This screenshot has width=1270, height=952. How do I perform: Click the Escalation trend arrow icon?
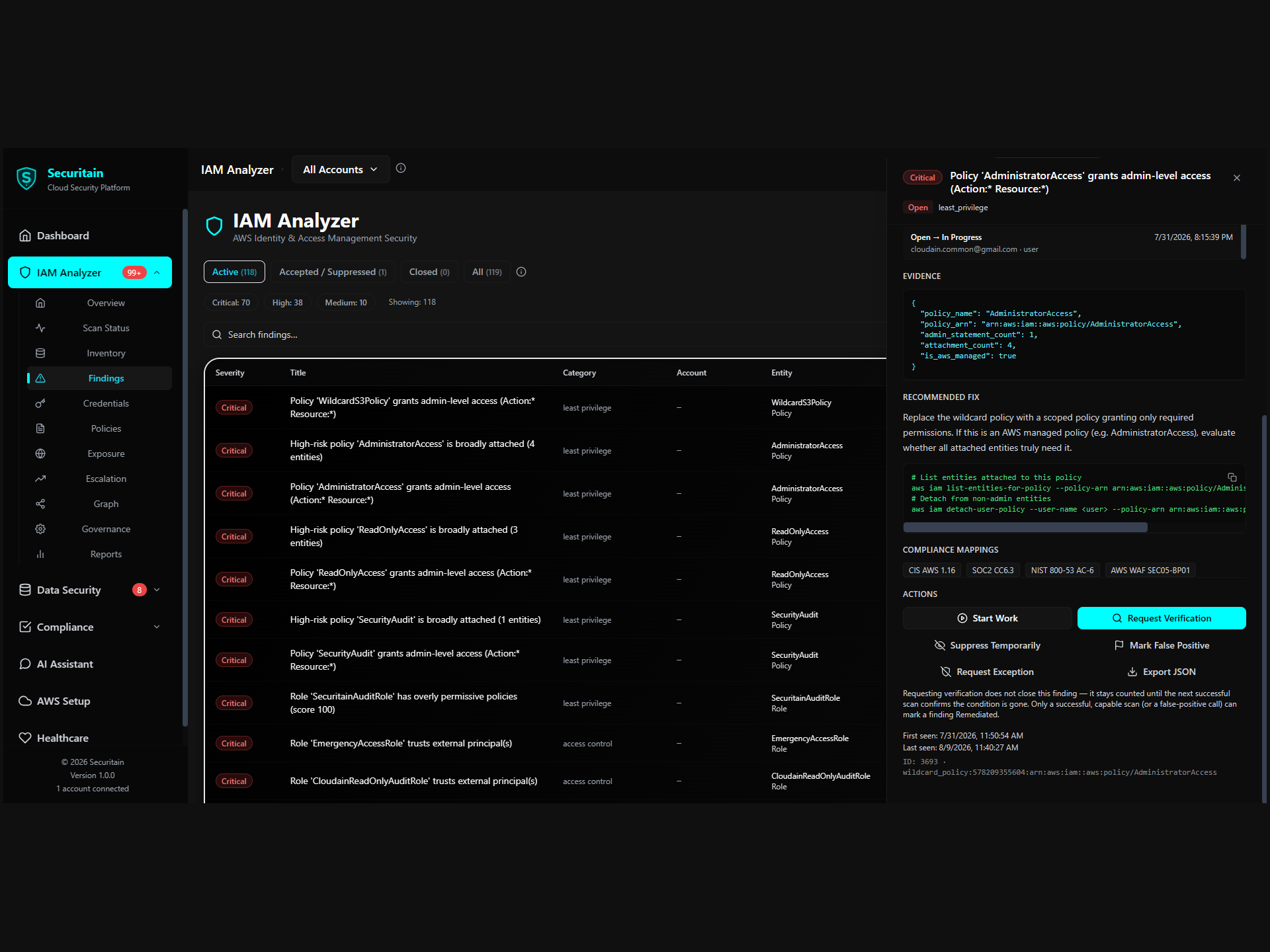(x=40, y=479)
